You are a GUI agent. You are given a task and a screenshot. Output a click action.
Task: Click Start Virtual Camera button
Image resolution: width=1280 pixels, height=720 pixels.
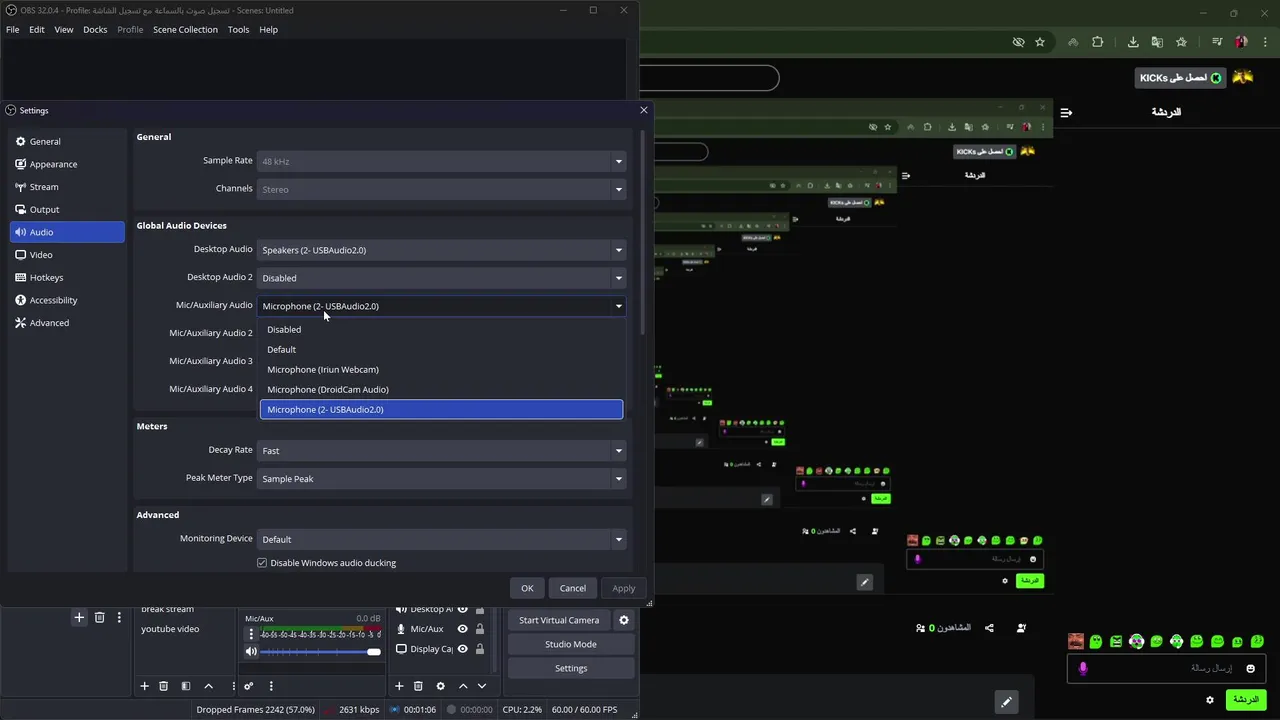pos(559,620)
